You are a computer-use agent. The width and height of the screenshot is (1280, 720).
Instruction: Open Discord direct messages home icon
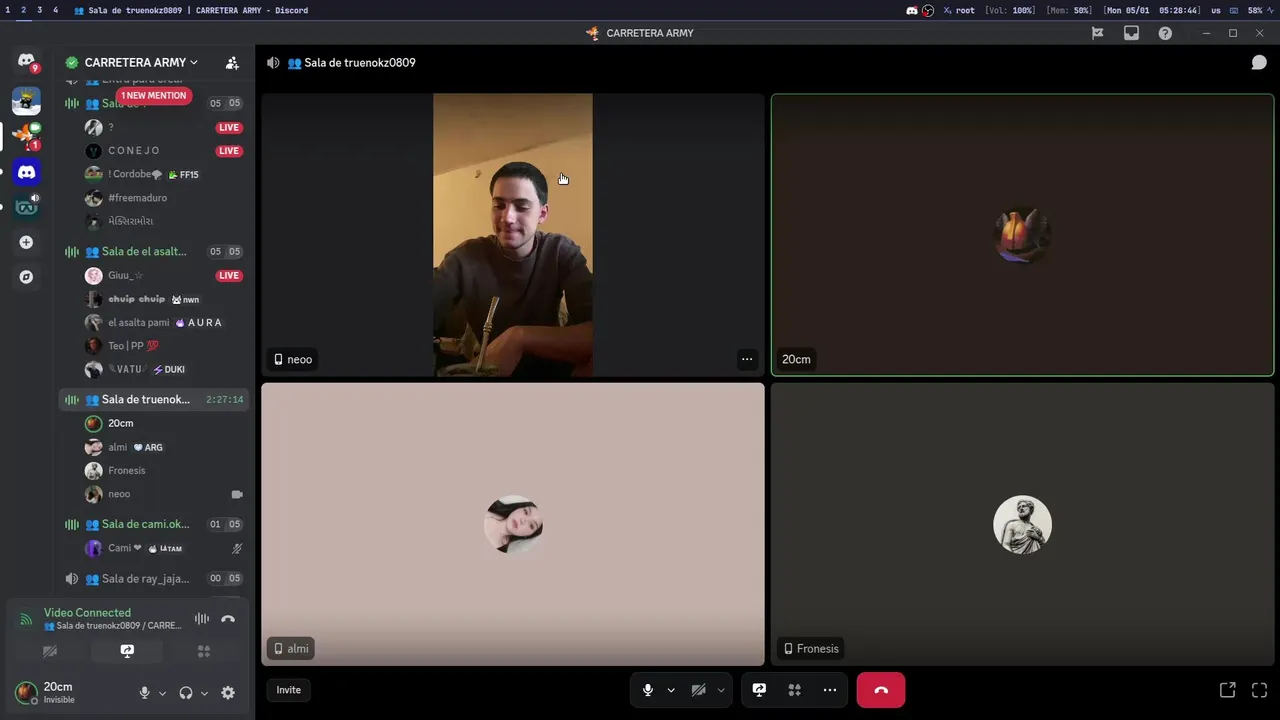pyautogui.click(x=26, y=61)
